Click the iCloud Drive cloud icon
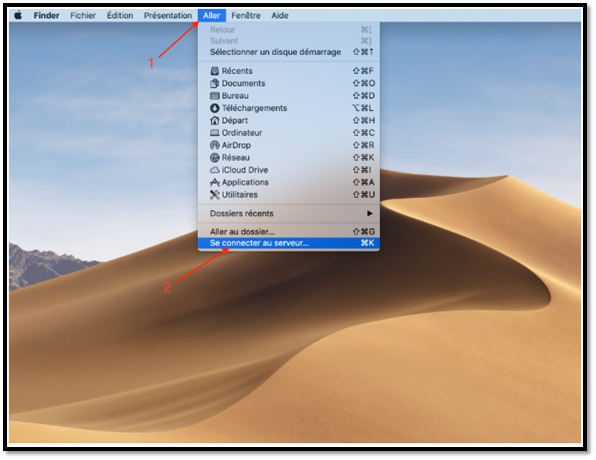Image resolution: width=596 pixels, height=460 pixels. click(215, 170)
